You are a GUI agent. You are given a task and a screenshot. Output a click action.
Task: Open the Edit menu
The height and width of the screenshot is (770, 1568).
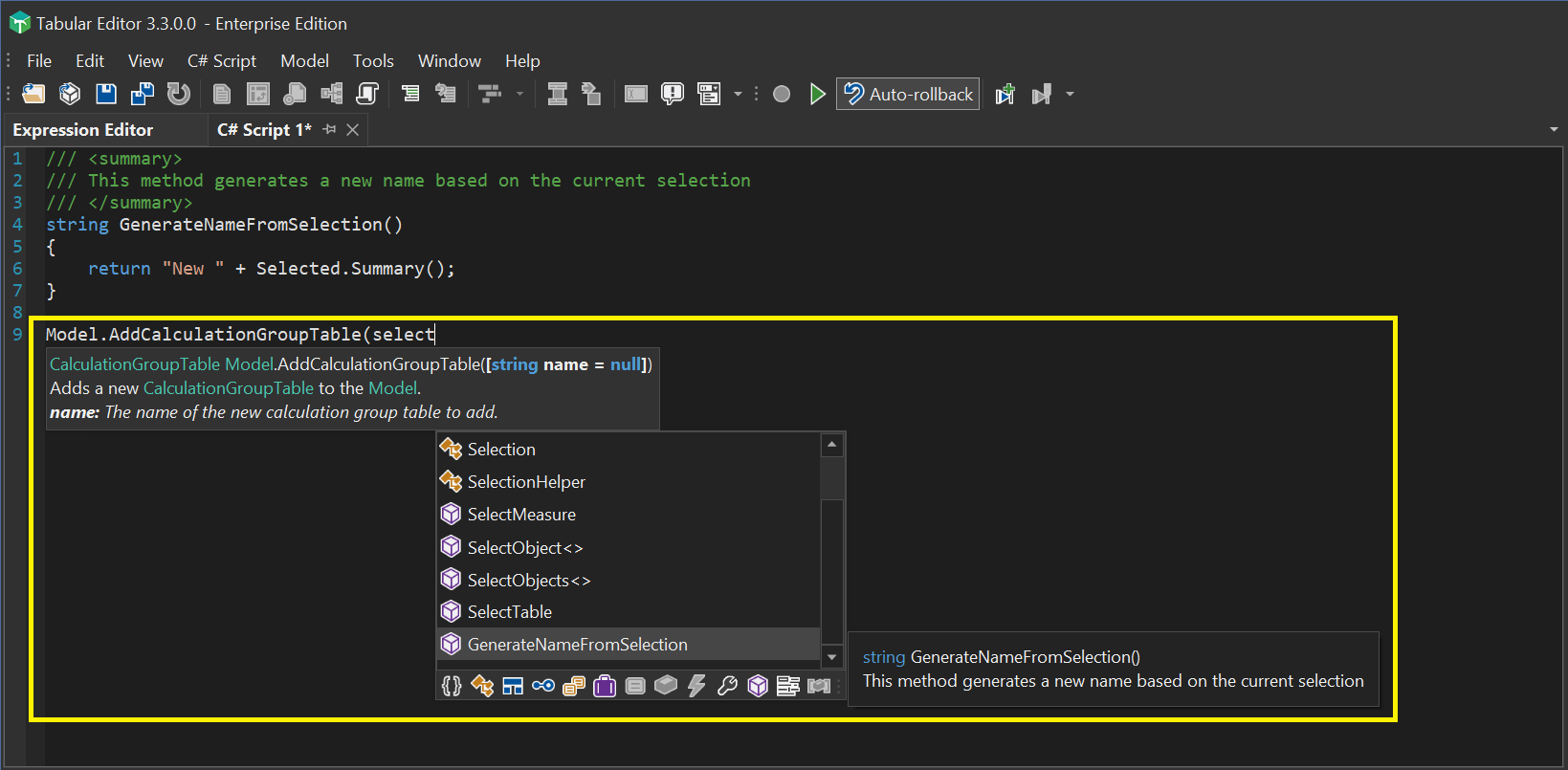[x=90, y=61]
